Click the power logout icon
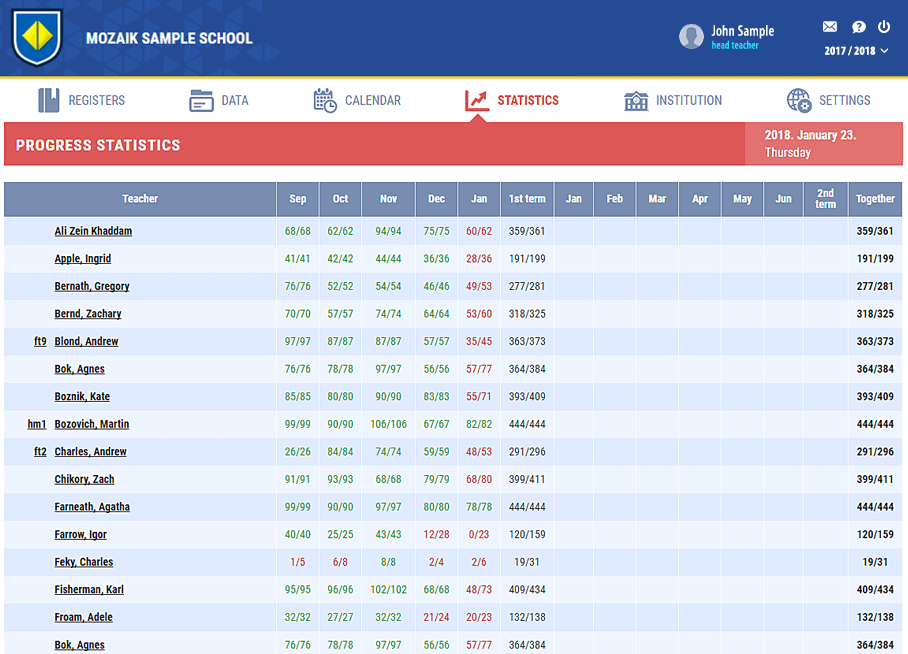Image resolution: width=908 pixels, height=654 pixels. [884, 27]
